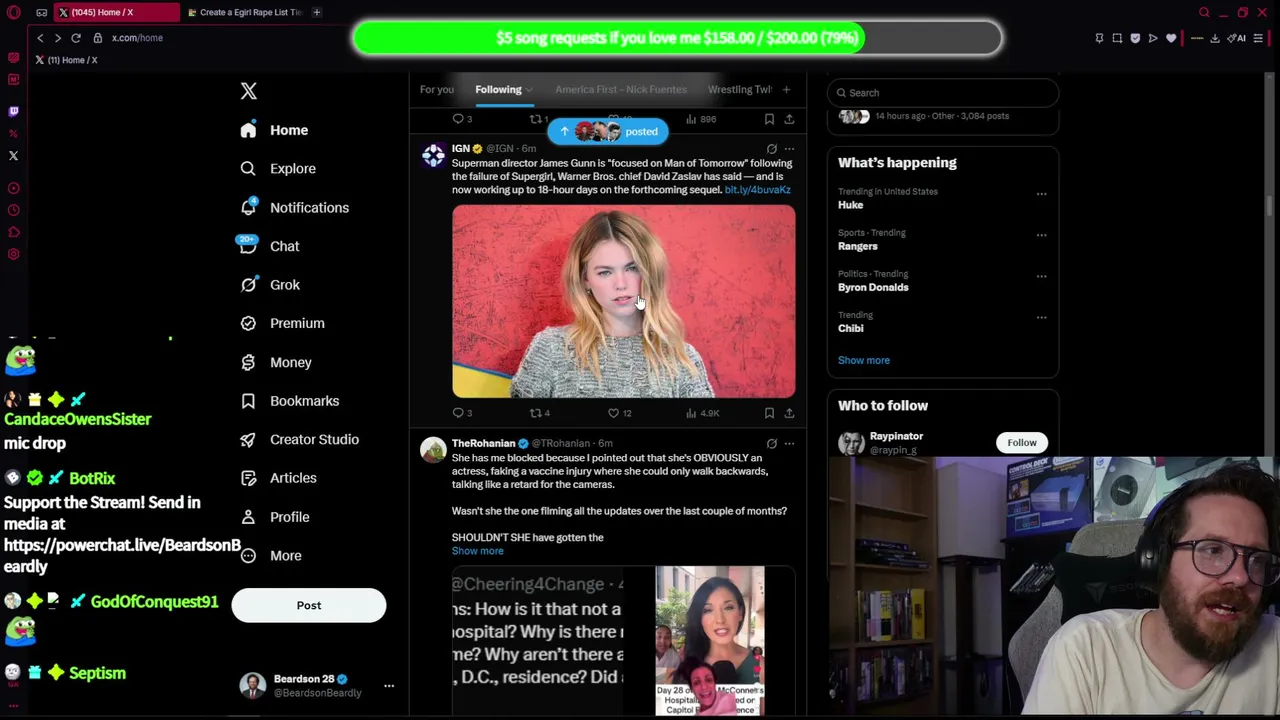Follow Raypinator
1280x720 pixels.
pos(1022,442)
